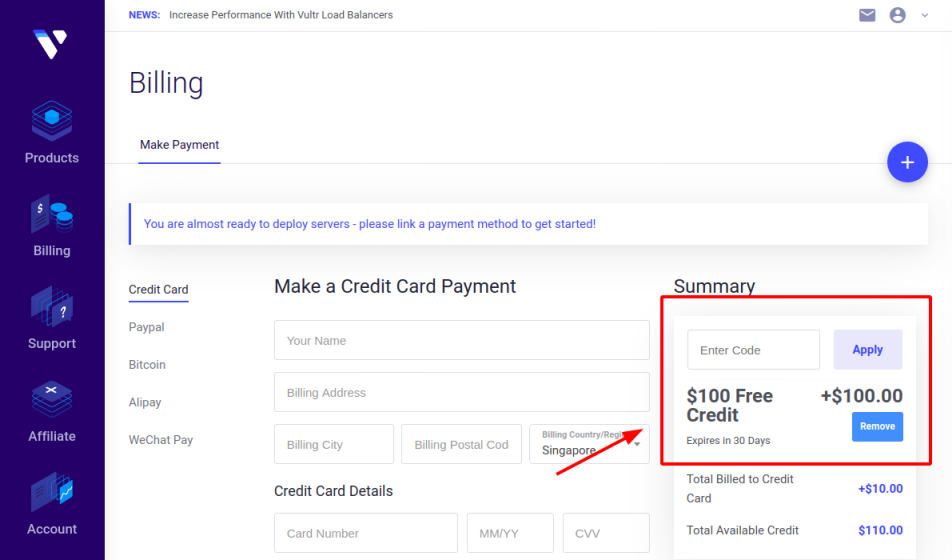Expand the user account chevron menu
The image size is (952, 560).
925,15
